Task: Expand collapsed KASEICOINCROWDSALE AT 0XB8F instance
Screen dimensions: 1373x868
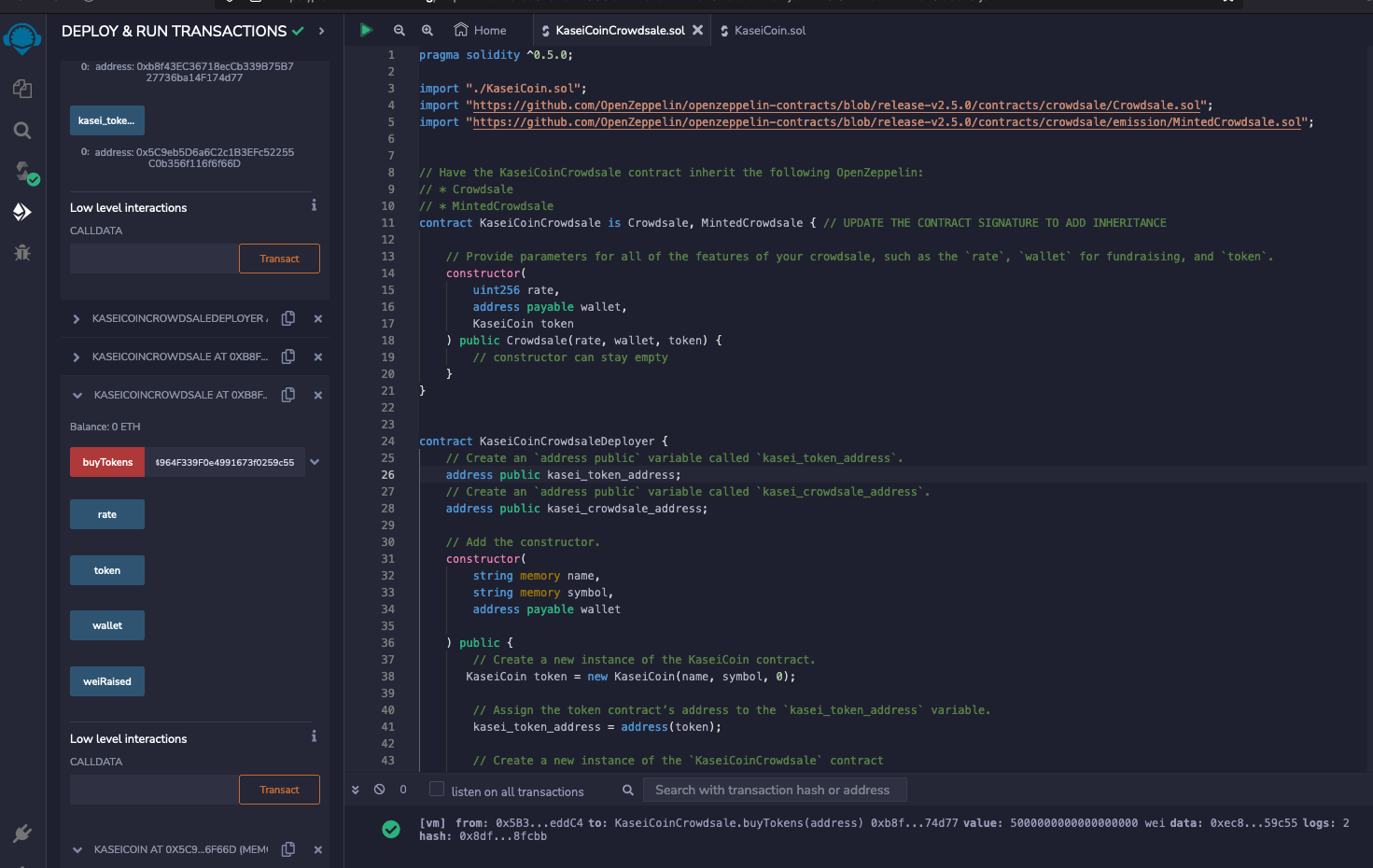Action: click(x=77, y=357)
